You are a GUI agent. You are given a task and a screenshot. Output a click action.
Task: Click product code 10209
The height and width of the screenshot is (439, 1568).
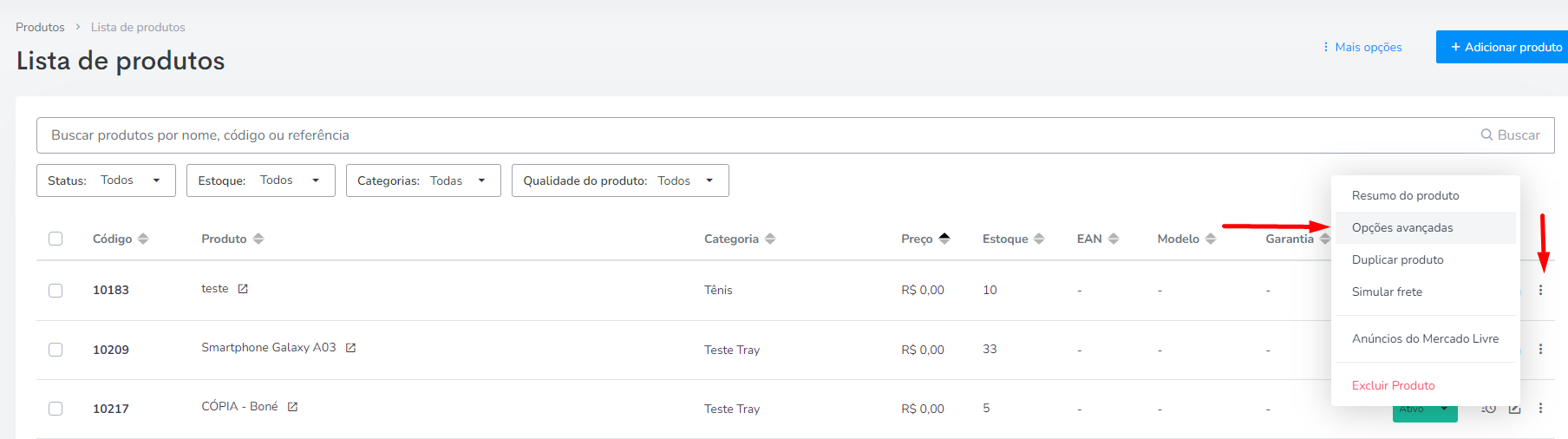click(x=111, y=350)
